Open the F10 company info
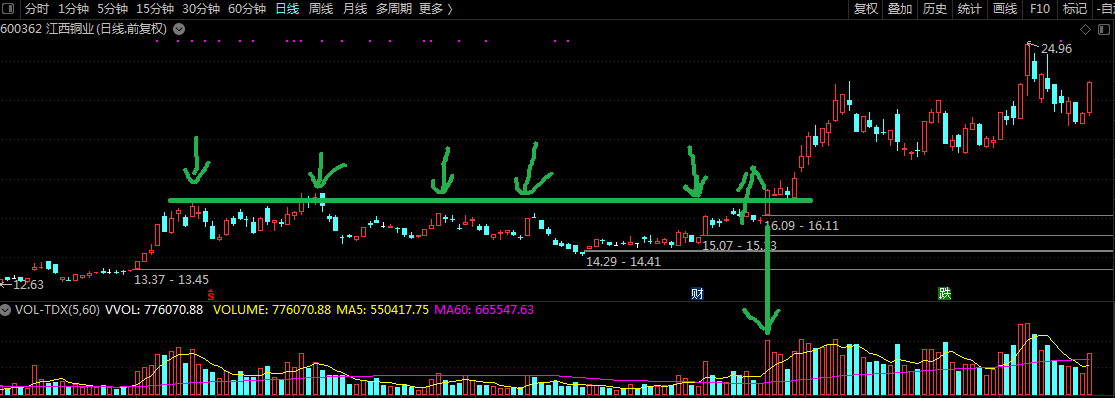Viewport: 1115px width, 398px height. [x=1040, y=9]
